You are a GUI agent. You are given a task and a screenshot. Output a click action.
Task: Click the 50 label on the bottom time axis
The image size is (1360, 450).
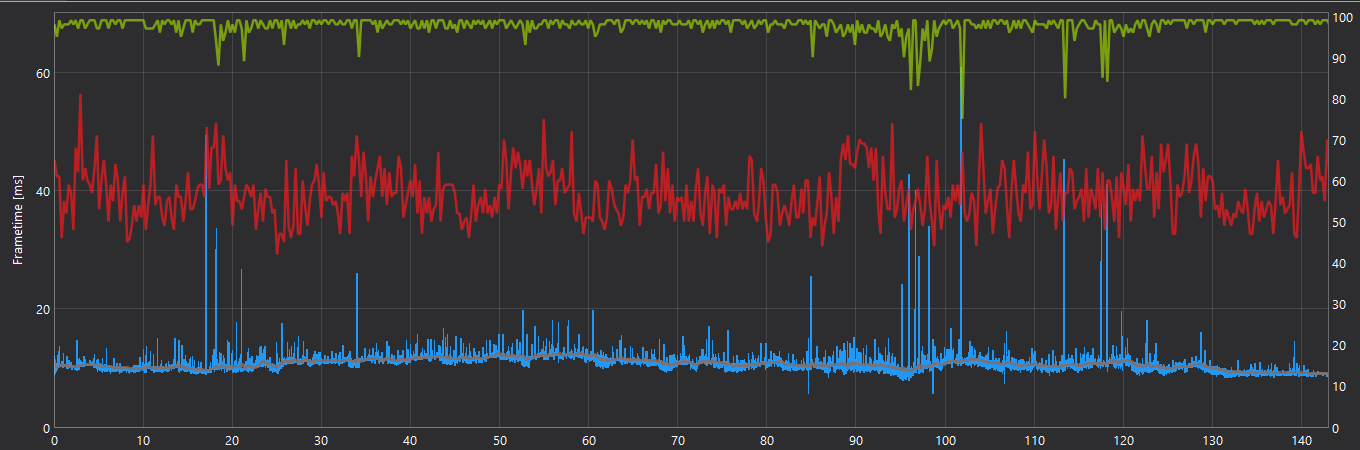click(499, 440)
